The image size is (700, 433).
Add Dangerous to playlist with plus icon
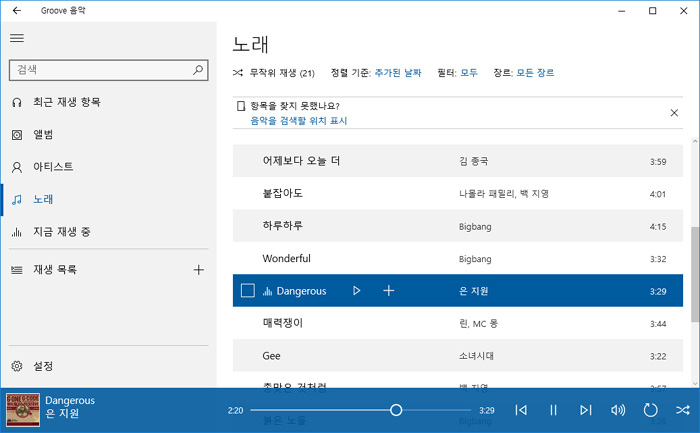pos(388,291)
